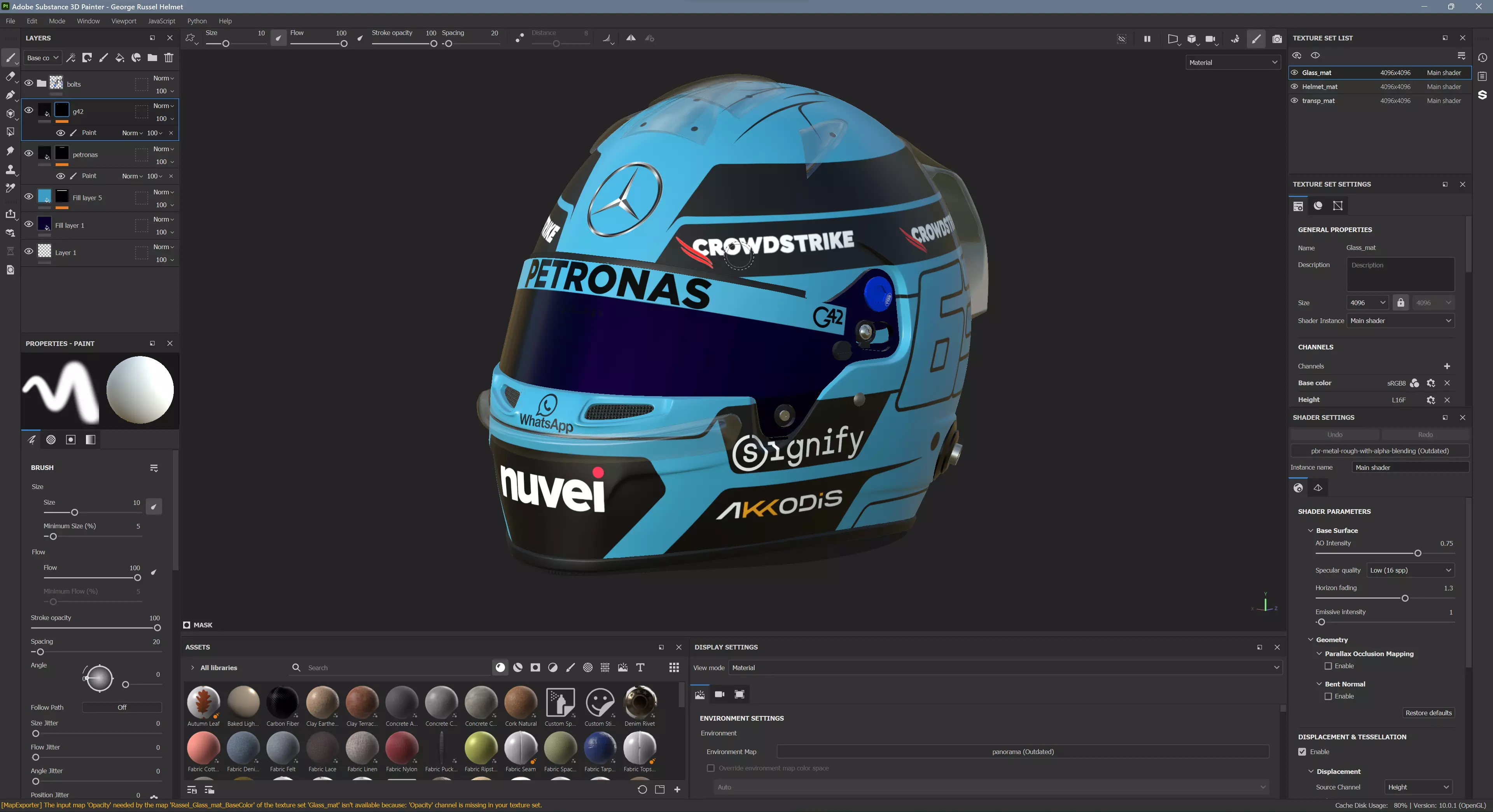The height and width of the screenshot is (812, 1493).
Task: Disable Displacement & Tessellation Enable checkbox
Action: [x=1302, y=752]
